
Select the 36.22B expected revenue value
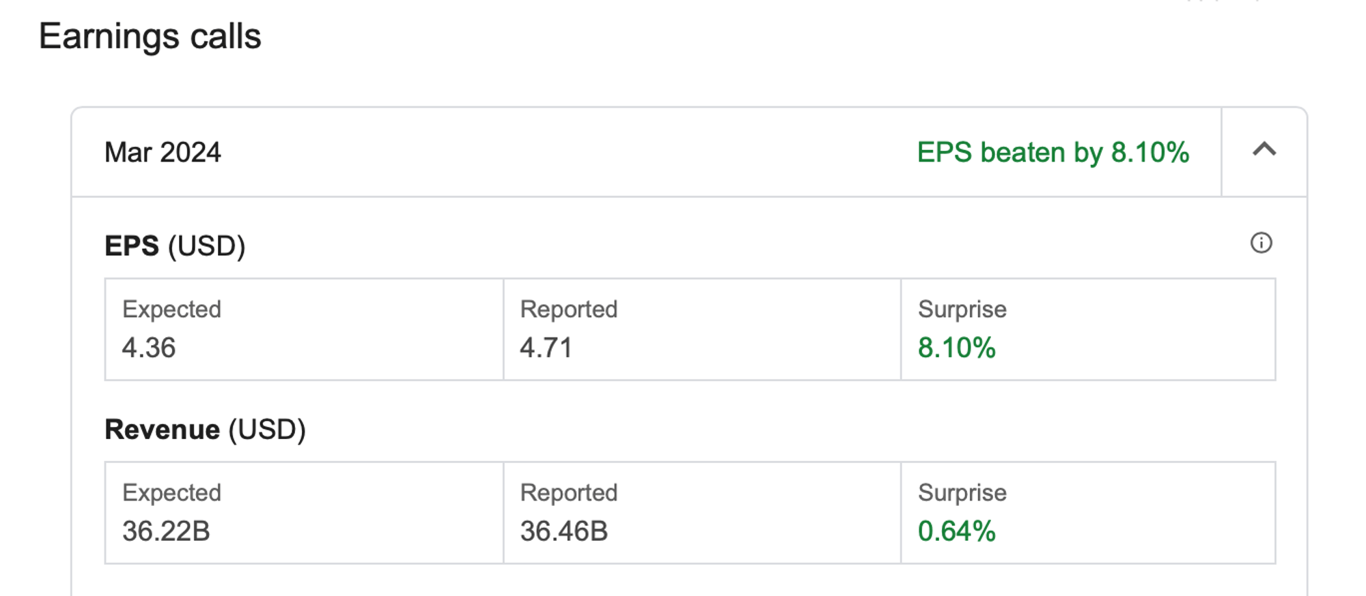[x=166, y=531]
